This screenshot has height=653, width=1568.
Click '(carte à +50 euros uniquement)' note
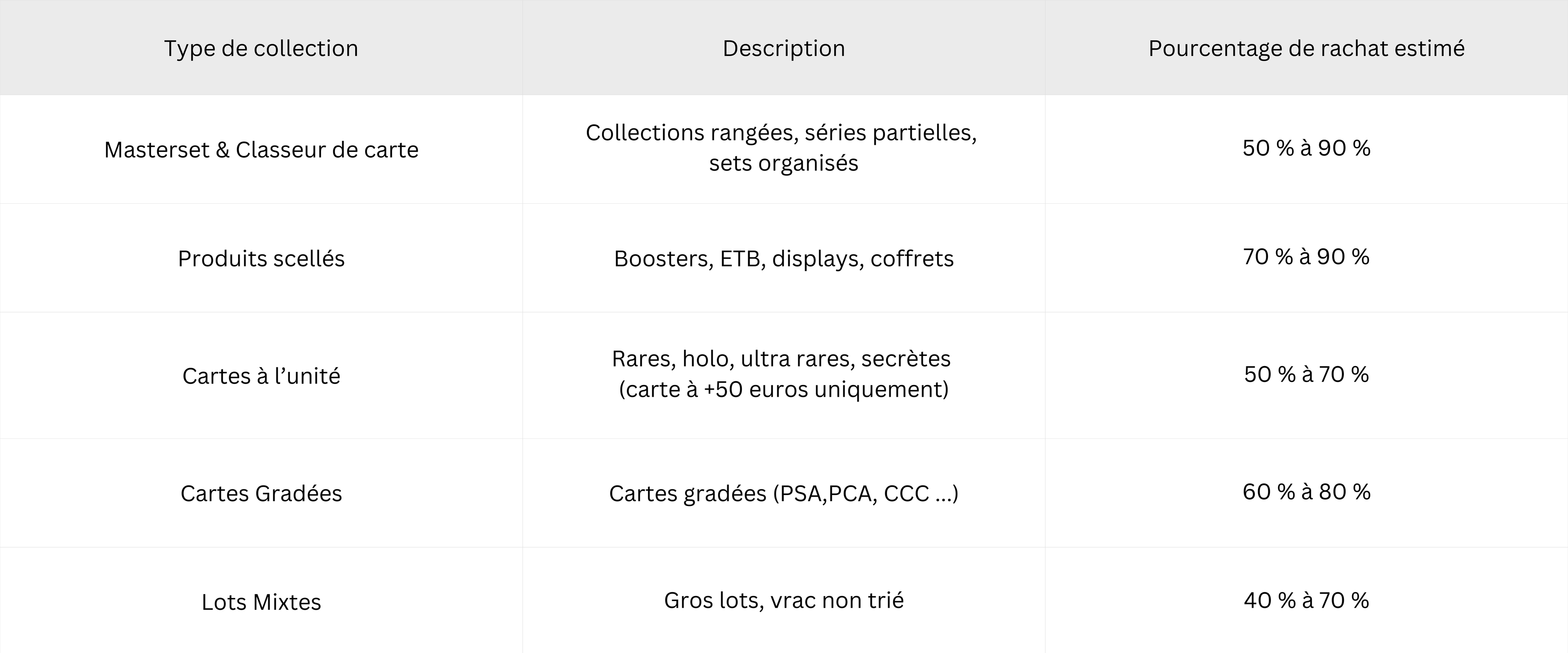(784, 389)
